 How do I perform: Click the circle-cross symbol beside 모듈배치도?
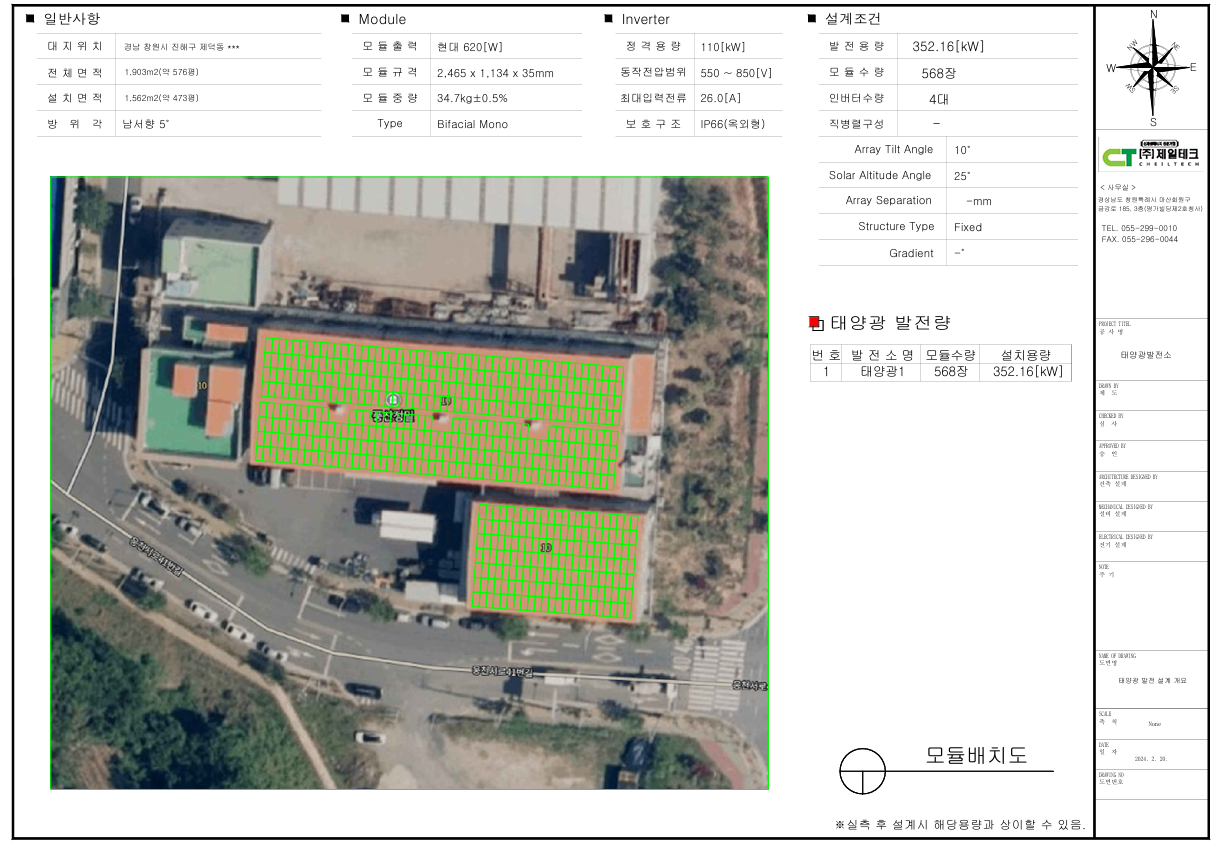click(862, 773)
